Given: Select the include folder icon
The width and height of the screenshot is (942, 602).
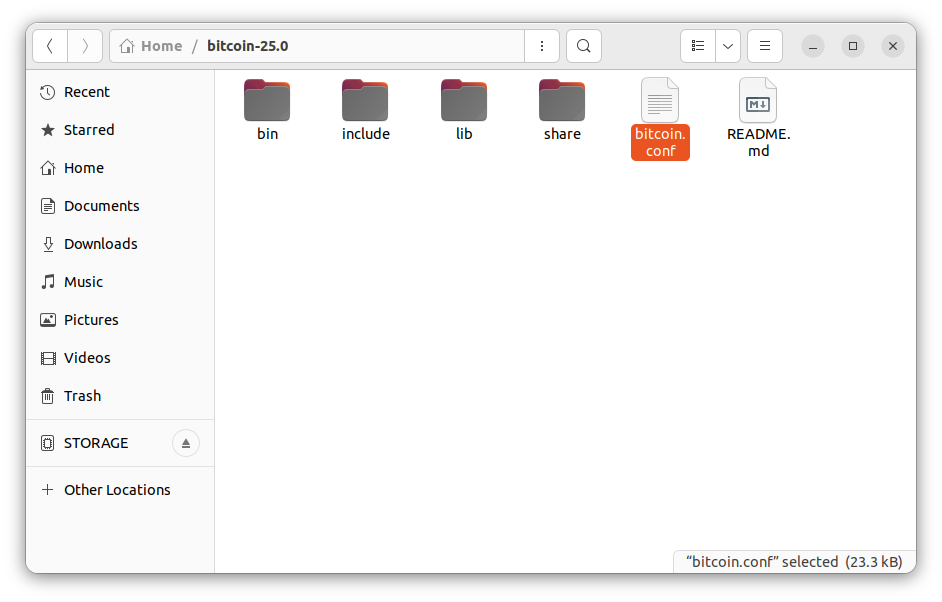Looking at the screenshot, I should (365, 100).
